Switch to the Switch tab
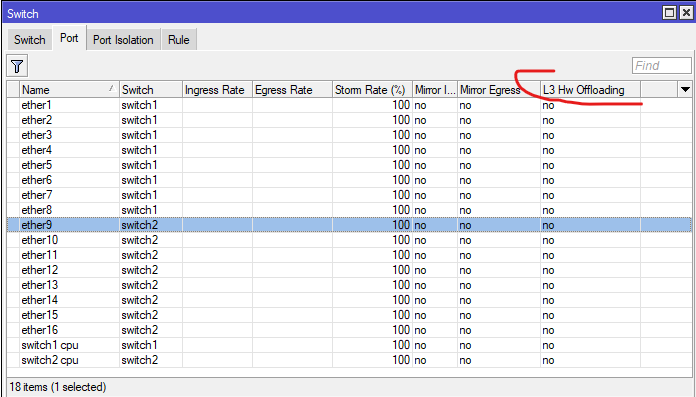 (29, 40)
